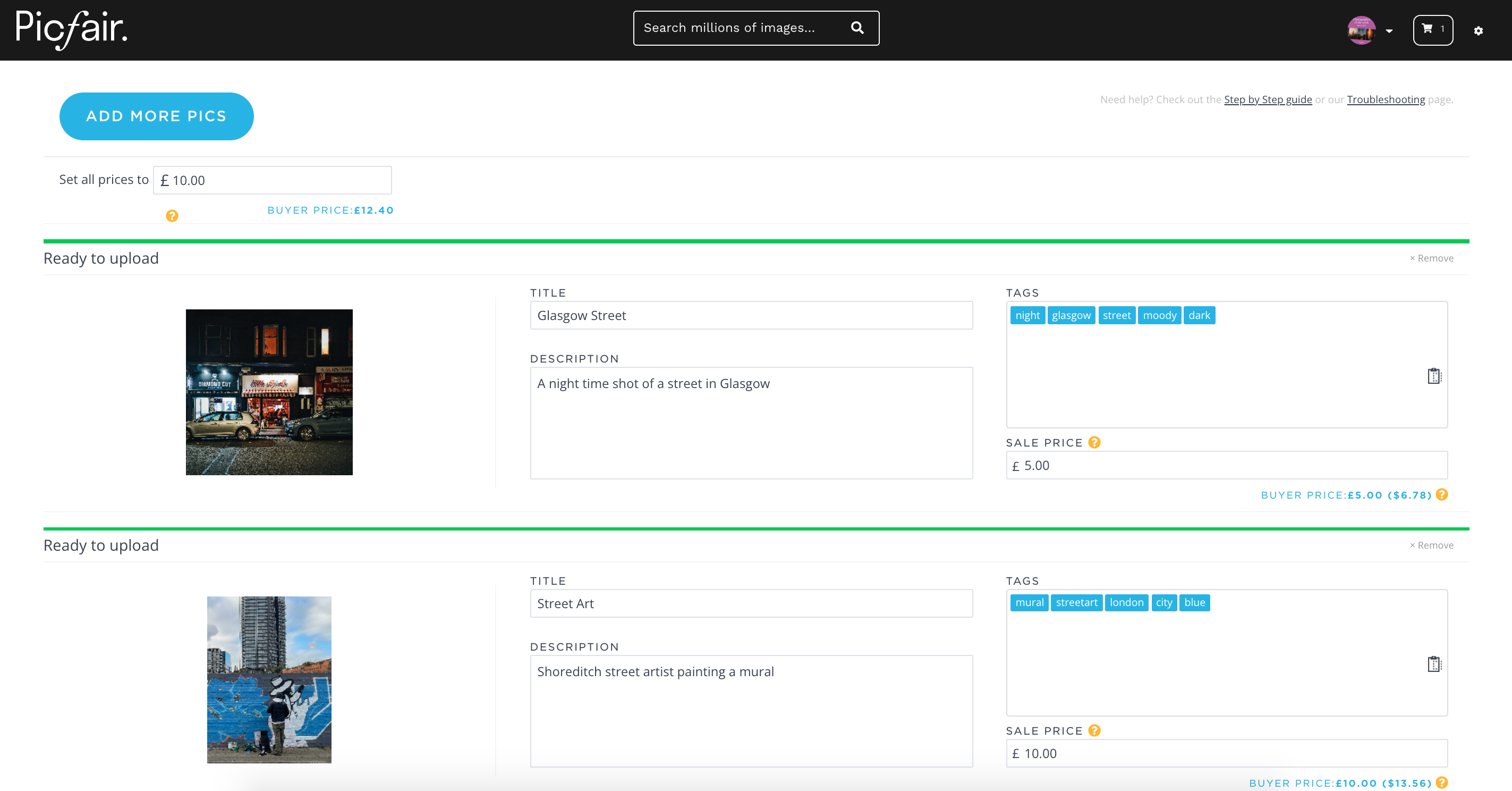
Task: Sale price help icon for Street Art
Action: click(1094, 730)
